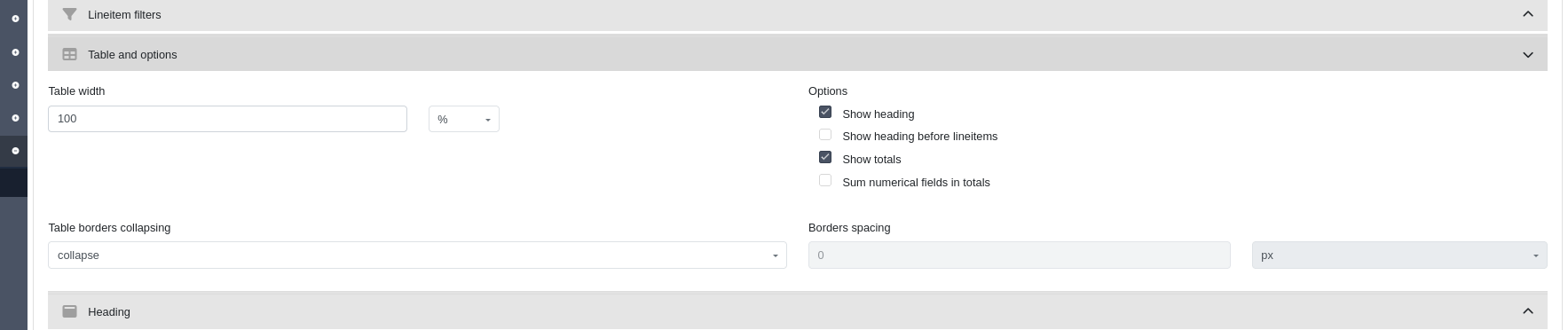This screenshot has height=330, width=1568.
Task: Click the first sidebar dot icon
Action: (x=15, y=19)
